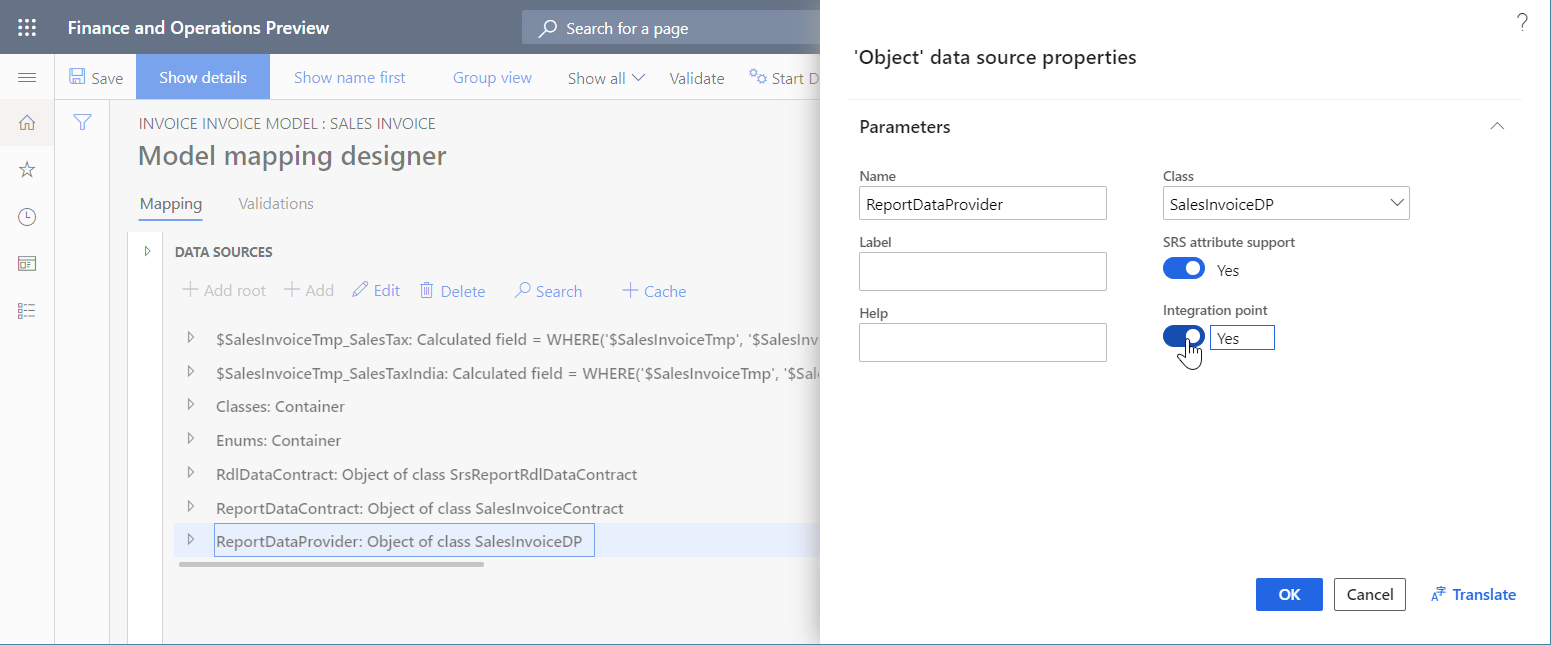Viewport: 1551px width, 645px height.
Task: Open the Show all dropdown
Action: (x=605, y=77)
